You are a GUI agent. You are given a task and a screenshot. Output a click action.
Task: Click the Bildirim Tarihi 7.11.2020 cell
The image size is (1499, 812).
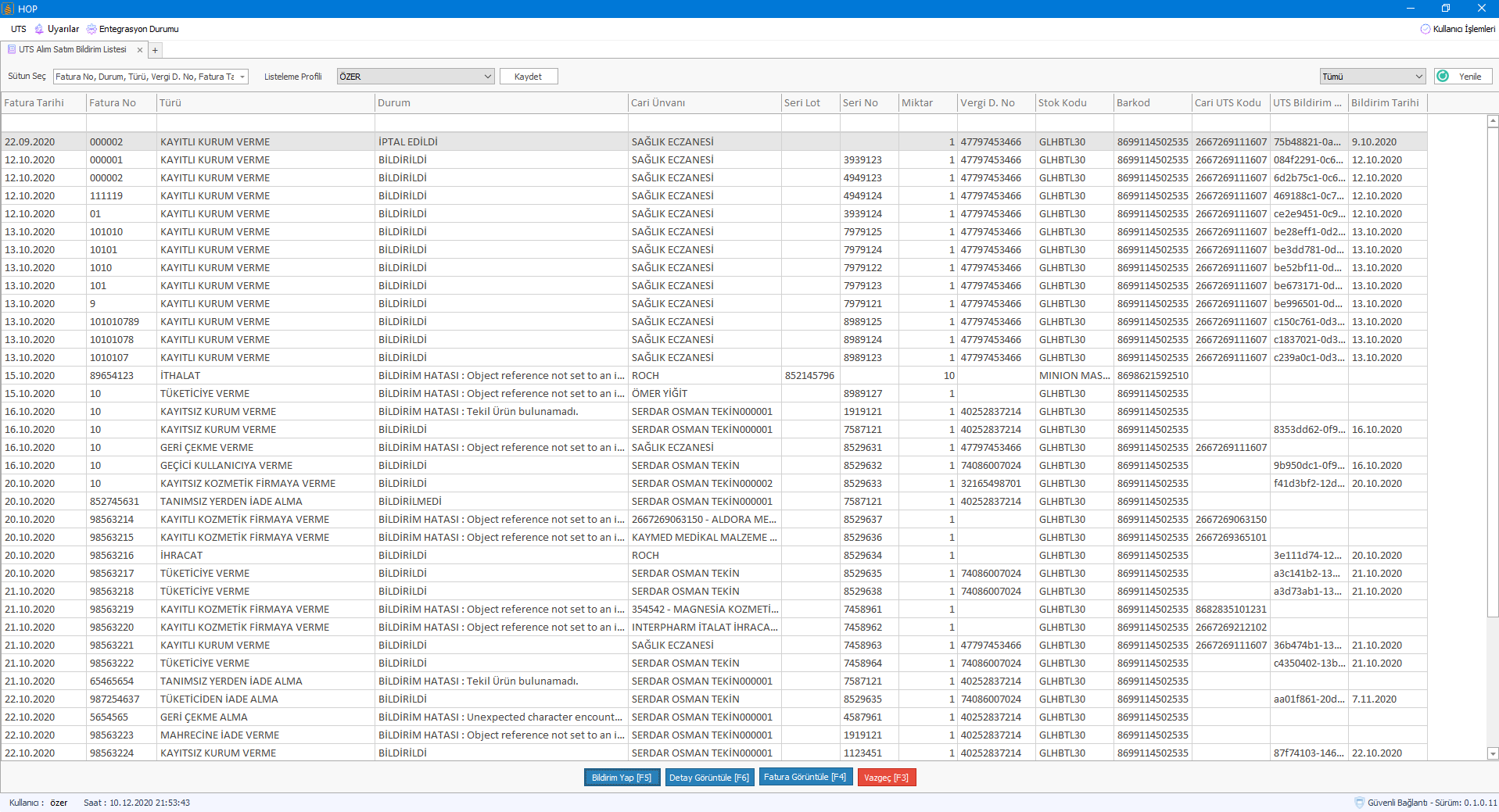[x=1388, y=699]
